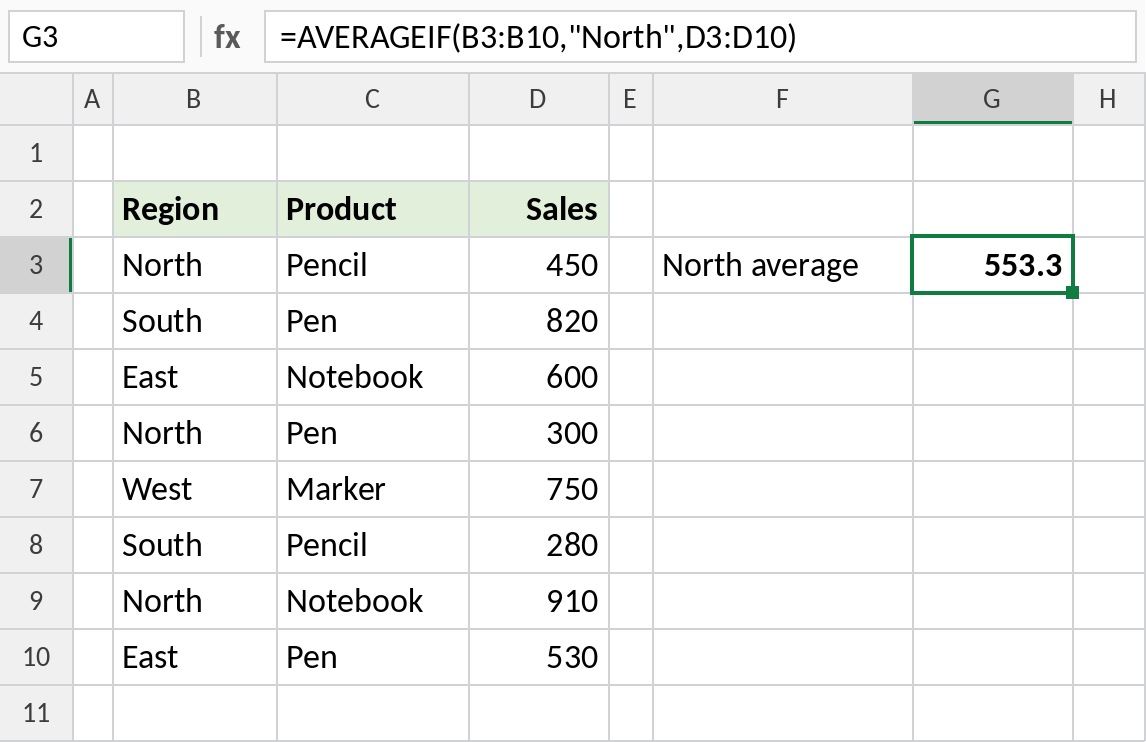
Task: Click the formula bar with AVERAGEIF formula
Action: point(699,37)
